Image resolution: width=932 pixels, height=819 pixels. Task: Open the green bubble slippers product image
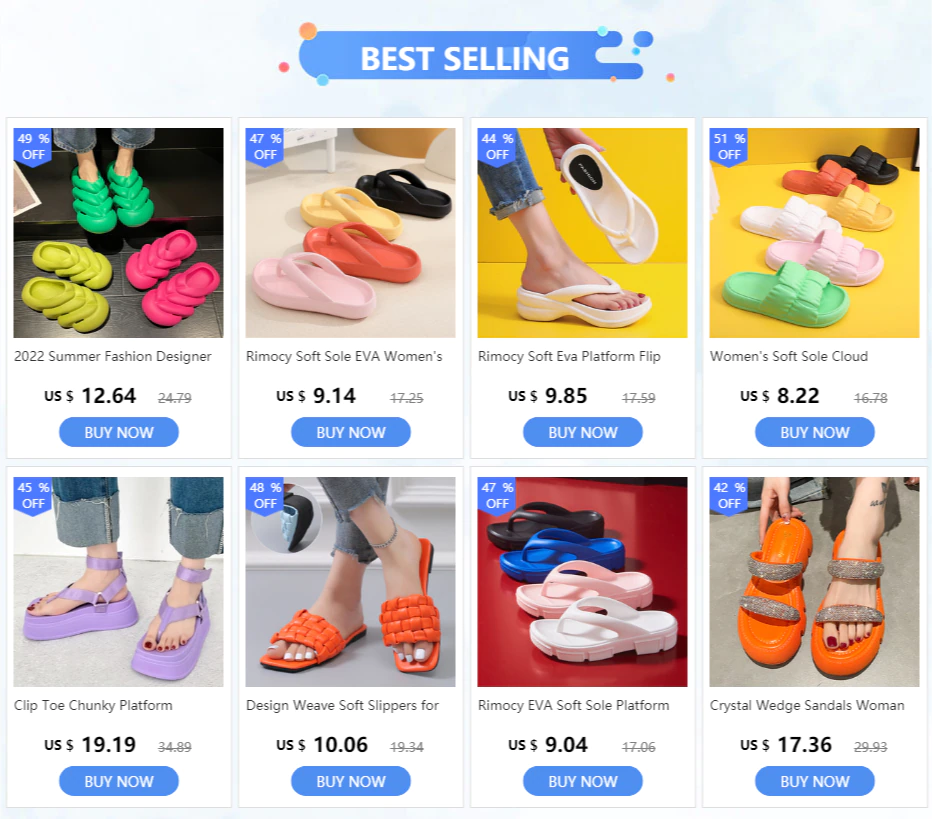click(118, 233)
